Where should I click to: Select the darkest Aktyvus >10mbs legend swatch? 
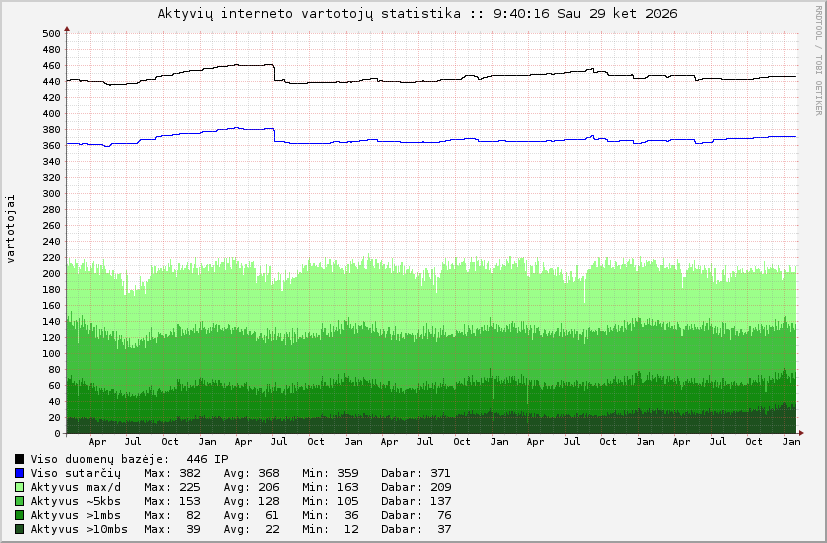[x=20, y=529]
